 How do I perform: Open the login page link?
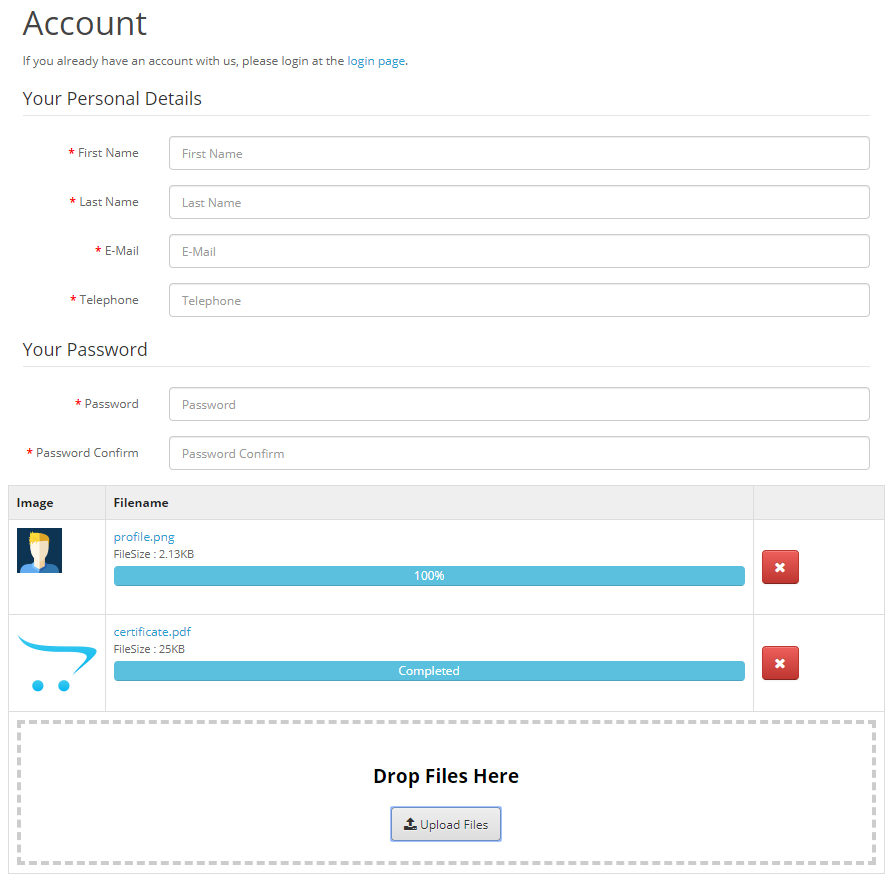click(376, 61)
